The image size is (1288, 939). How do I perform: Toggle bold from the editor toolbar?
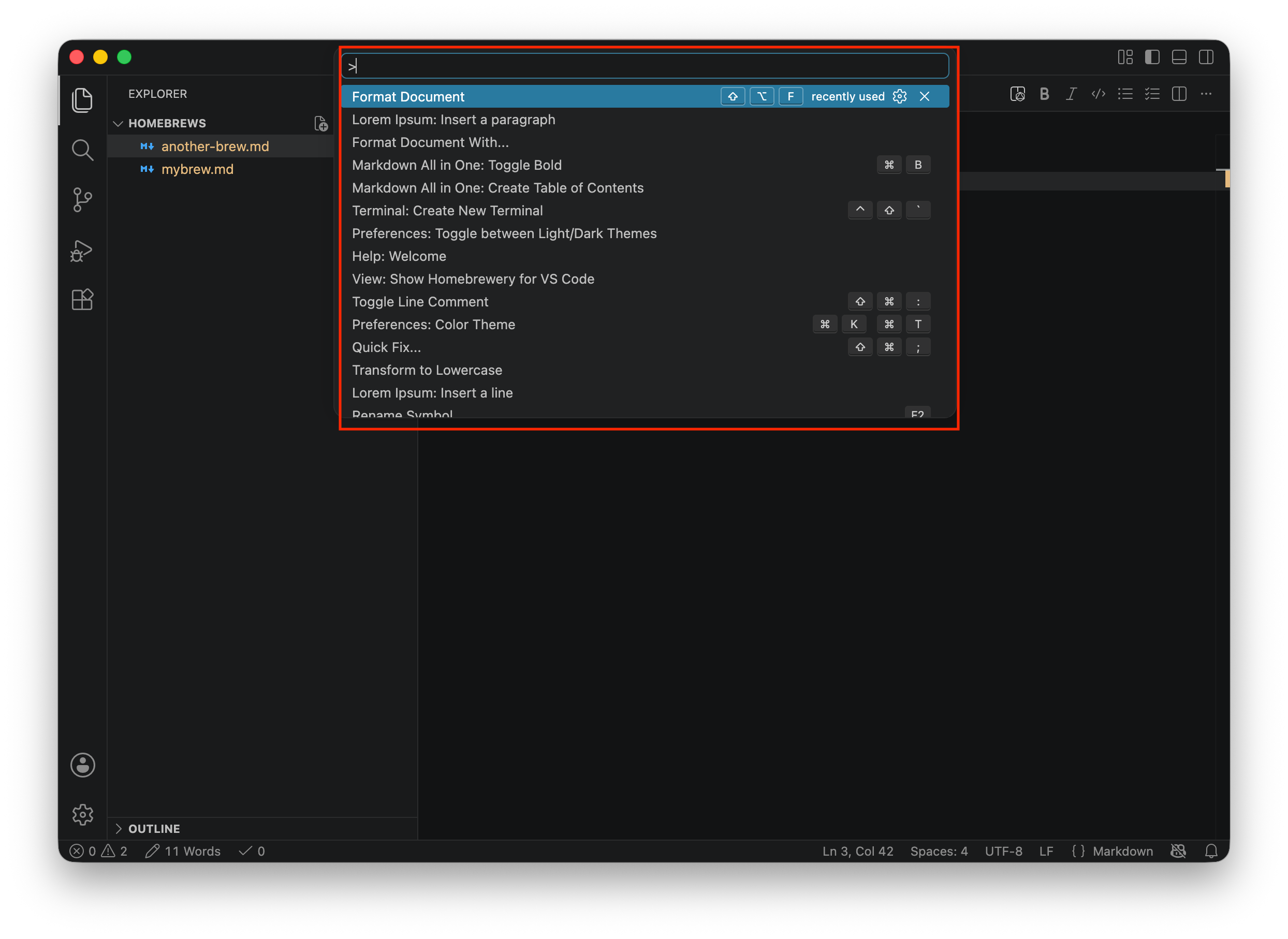tap(1044, 94)
